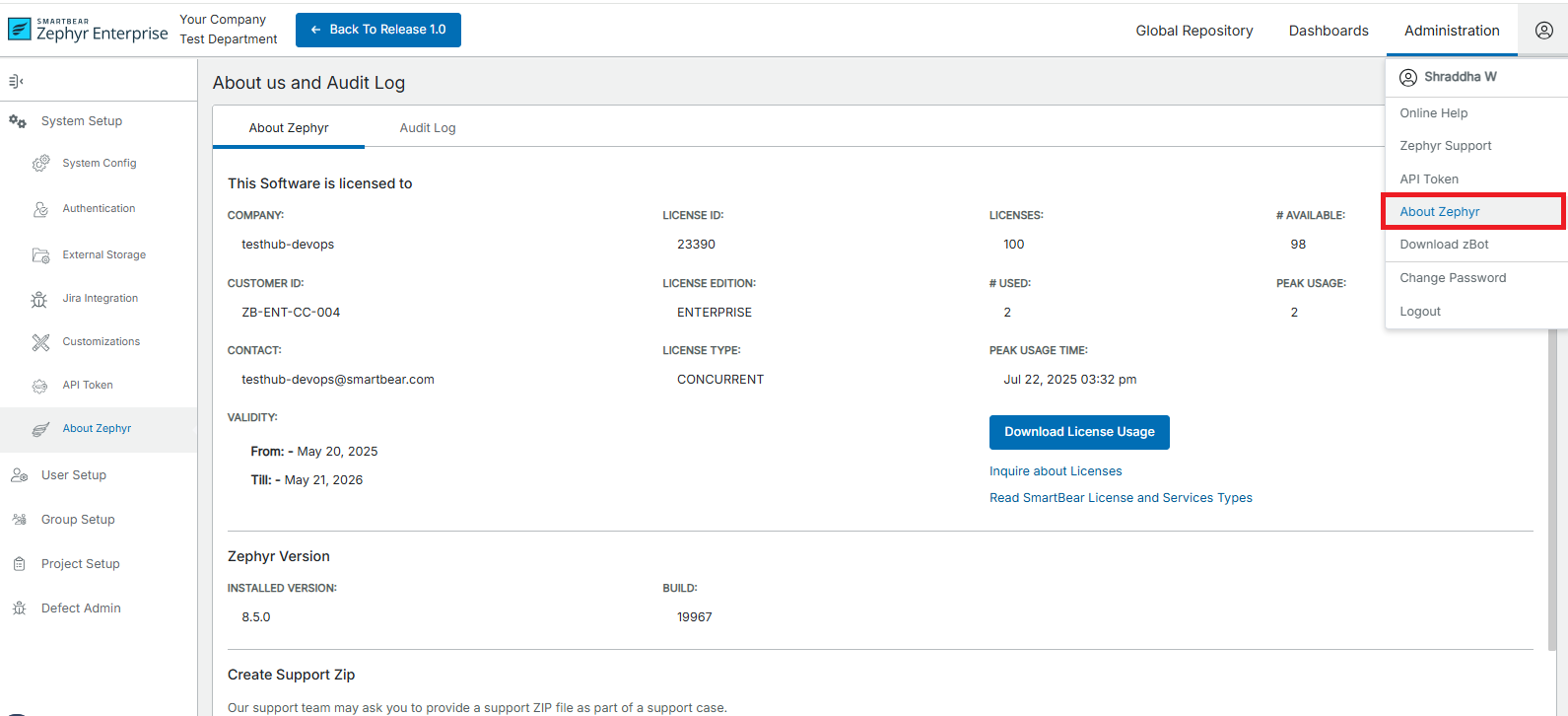Click the Jira Integration bug icon
The image size is (1568, 716).
pos(39,299)
